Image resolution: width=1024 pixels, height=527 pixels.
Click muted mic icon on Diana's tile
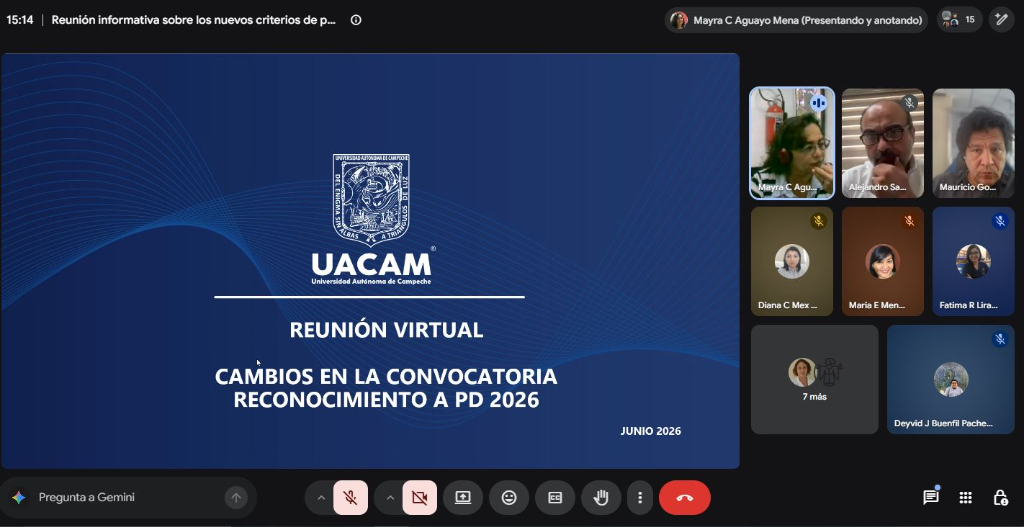click(x=818, y=221)
